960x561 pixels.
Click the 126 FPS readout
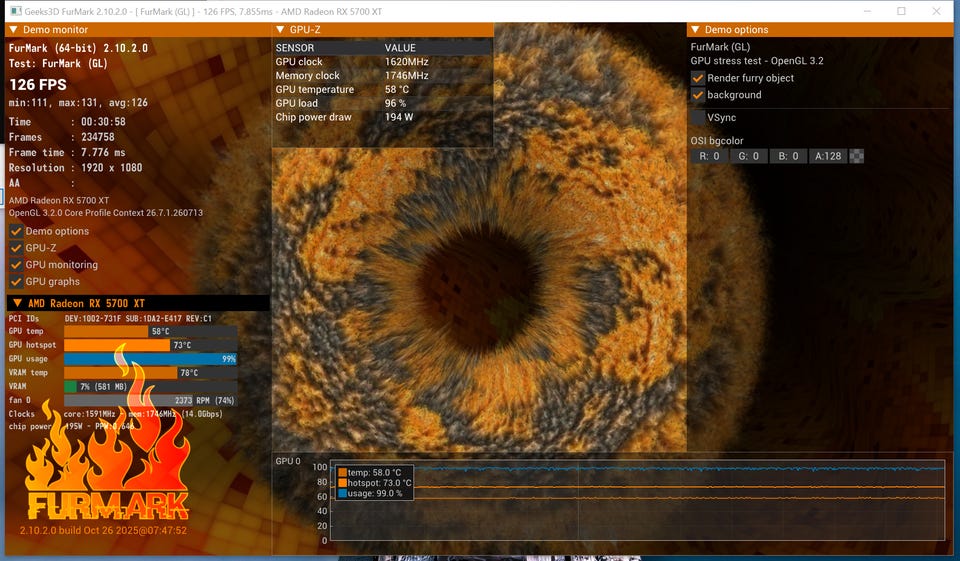tap(38, 85)
